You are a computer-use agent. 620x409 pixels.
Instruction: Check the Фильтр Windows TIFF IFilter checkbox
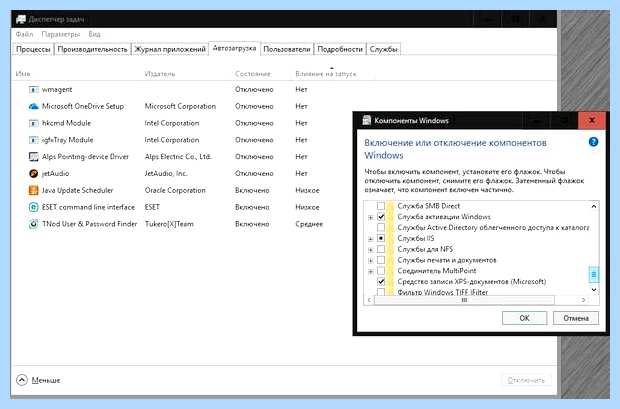(381, 292)
